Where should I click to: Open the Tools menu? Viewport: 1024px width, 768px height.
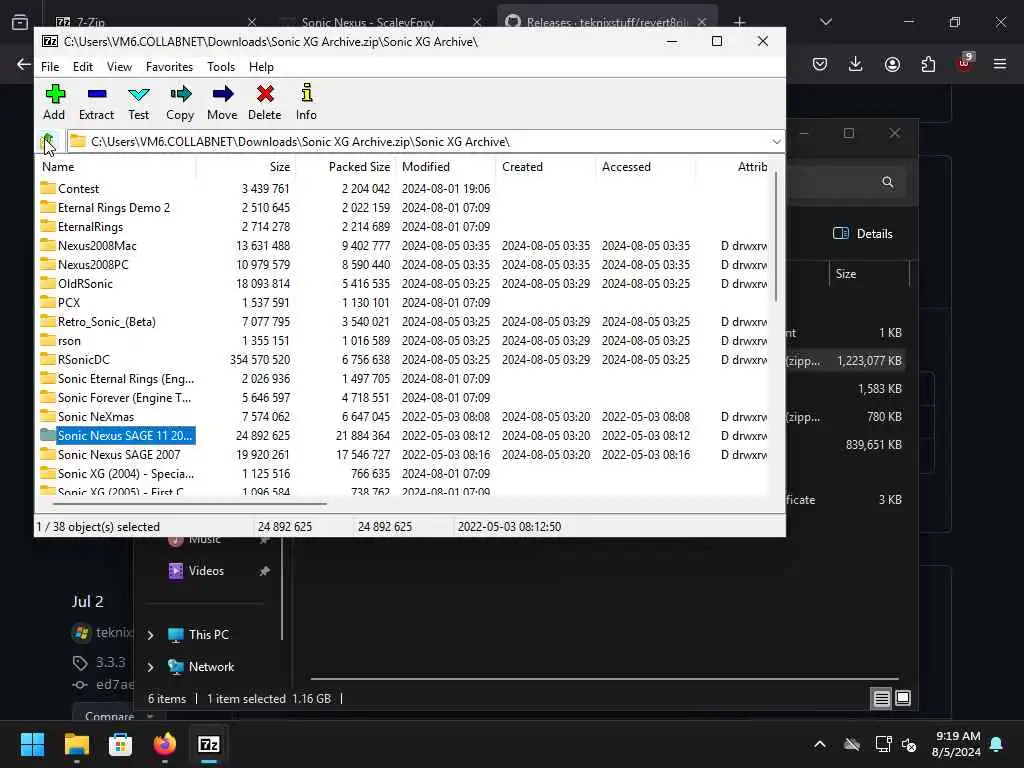(221, 67)
